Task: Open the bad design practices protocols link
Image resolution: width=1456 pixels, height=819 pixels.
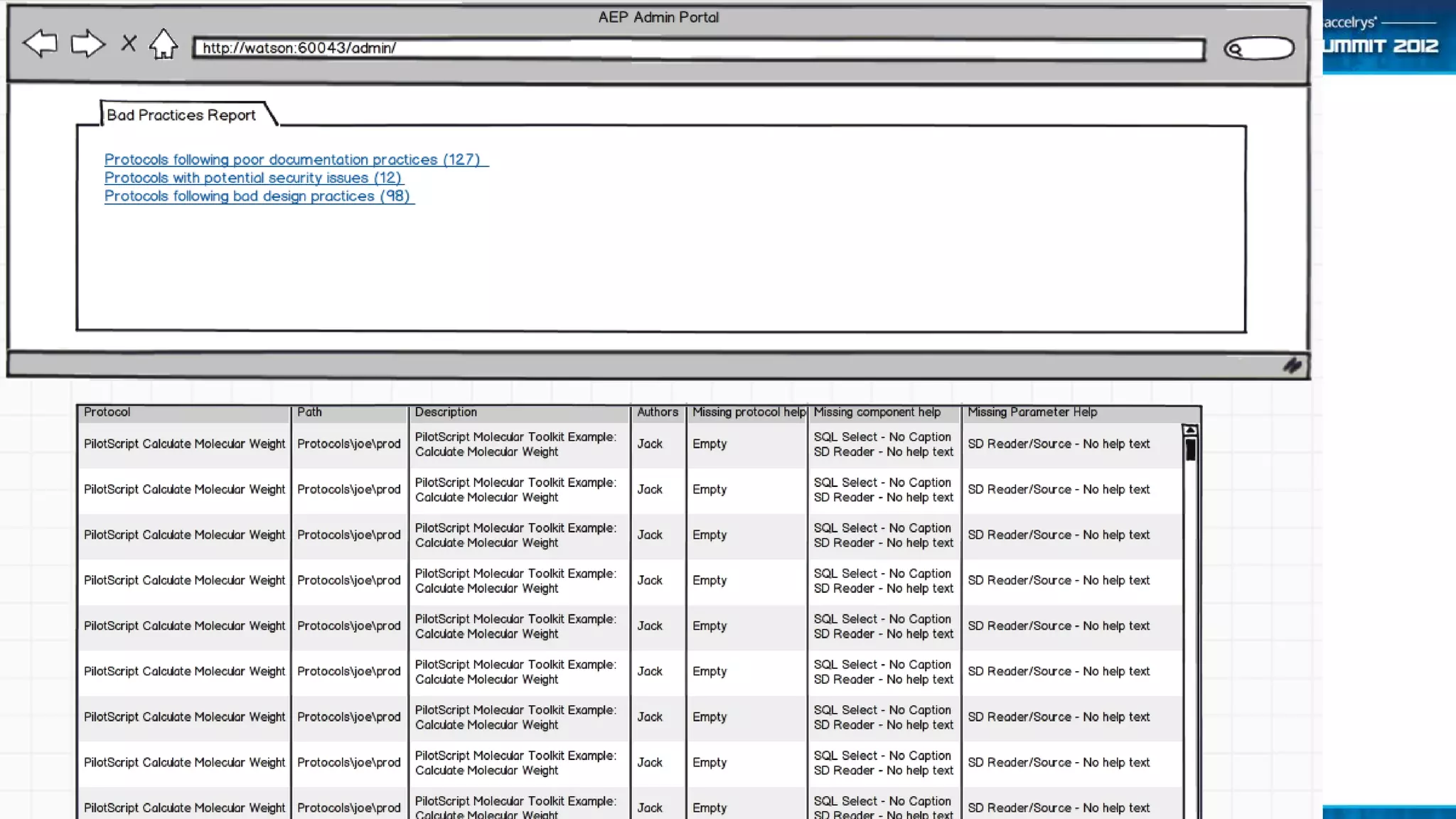Action: click(257, 196)
